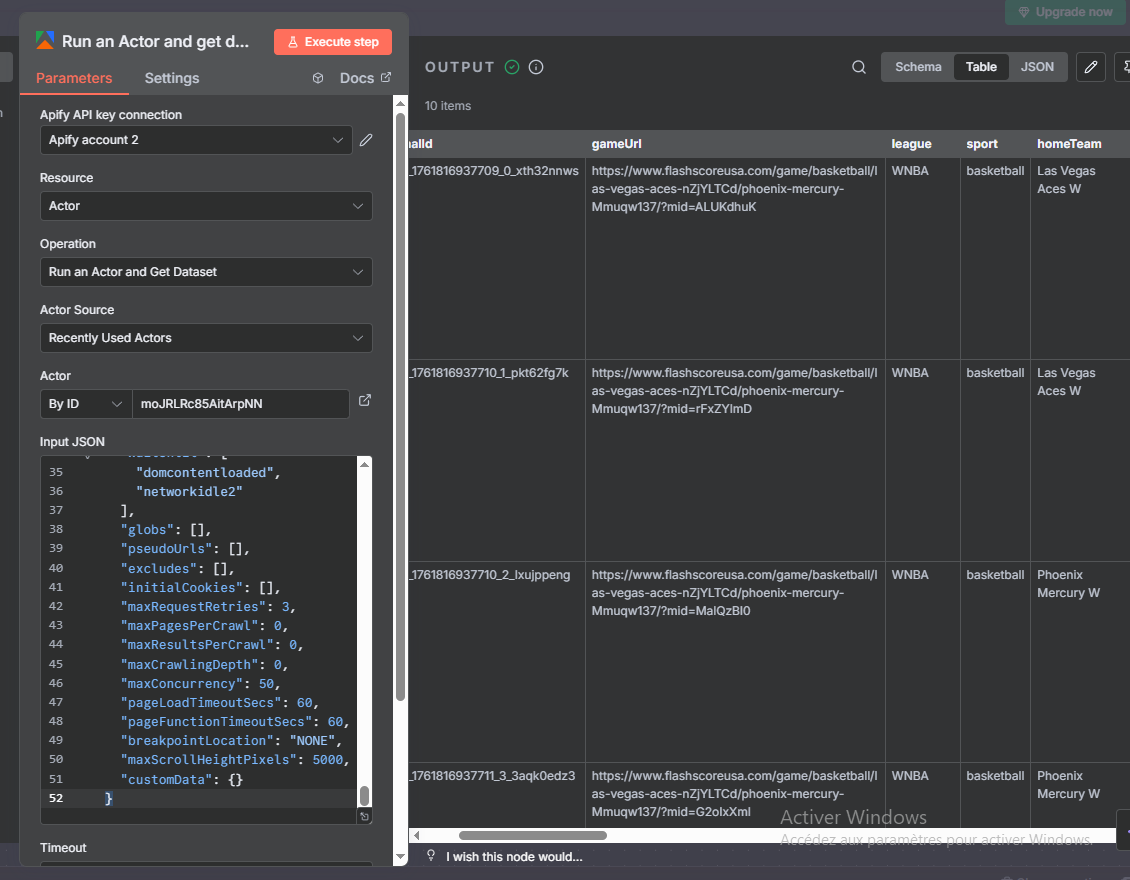
Task: Open the Apify account 2 credential dropdown
Action: 196,140
